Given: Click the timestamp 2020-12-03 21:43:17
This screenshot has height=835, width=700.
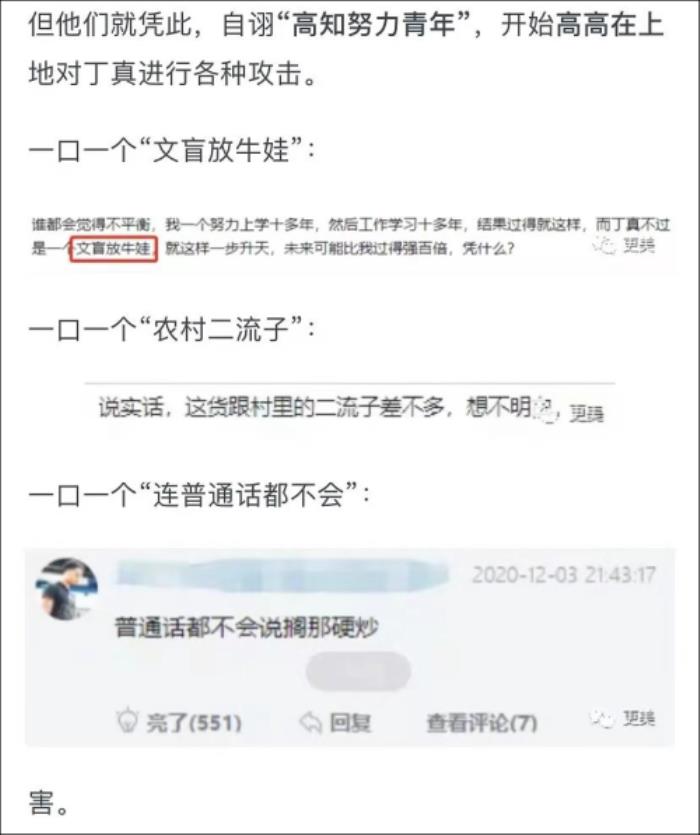Looking at the screenshot, I should pos(564,575).
